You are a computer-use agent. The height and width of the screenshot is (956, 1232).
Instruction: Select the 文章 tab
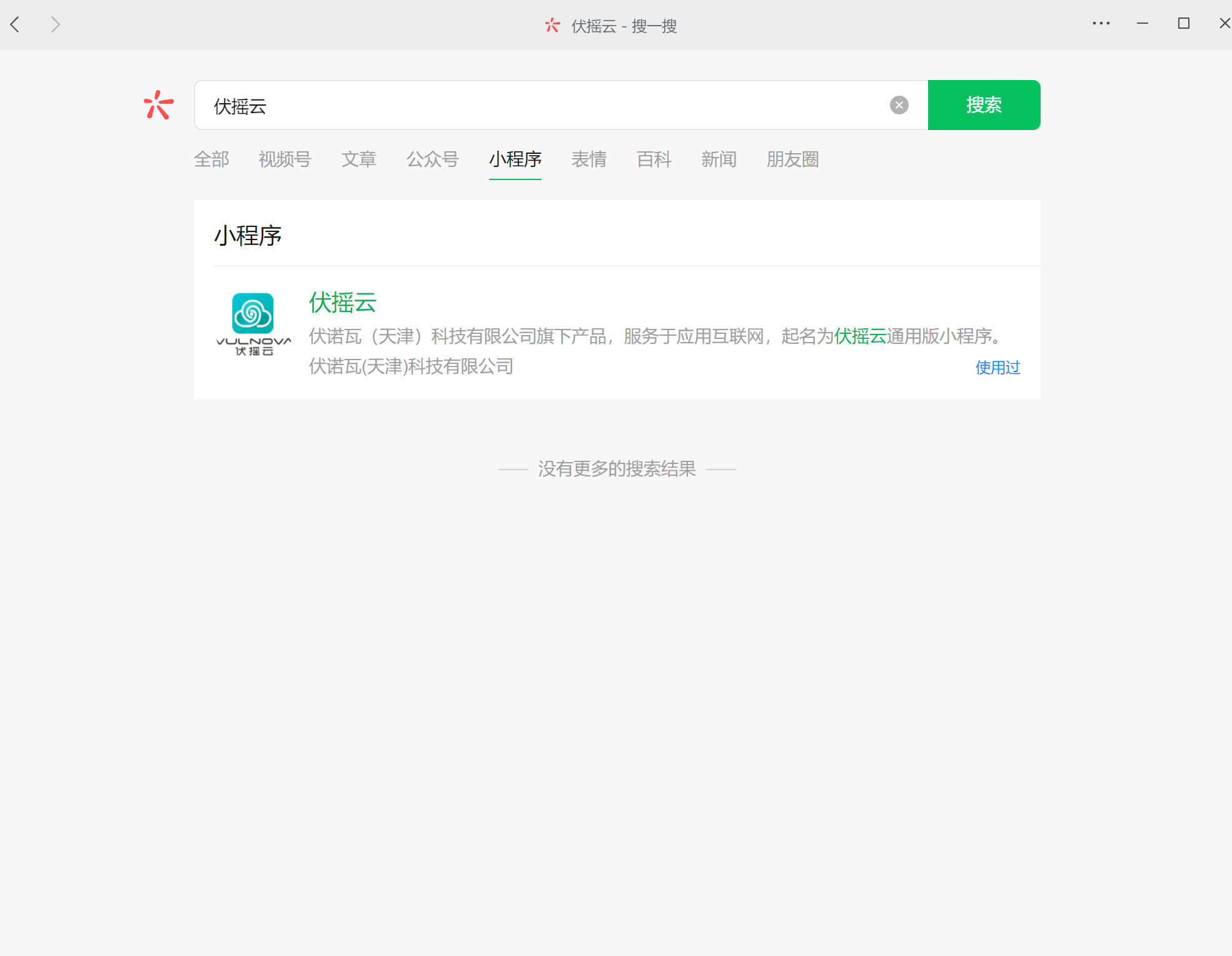tap(358, 159)
